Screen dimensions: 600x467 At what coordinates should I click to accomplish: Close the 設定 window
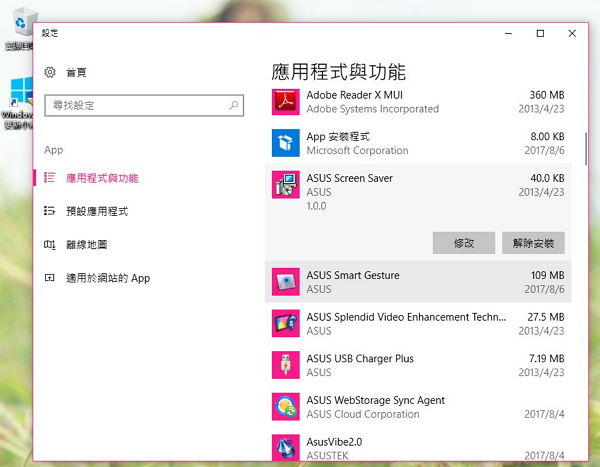572,34
